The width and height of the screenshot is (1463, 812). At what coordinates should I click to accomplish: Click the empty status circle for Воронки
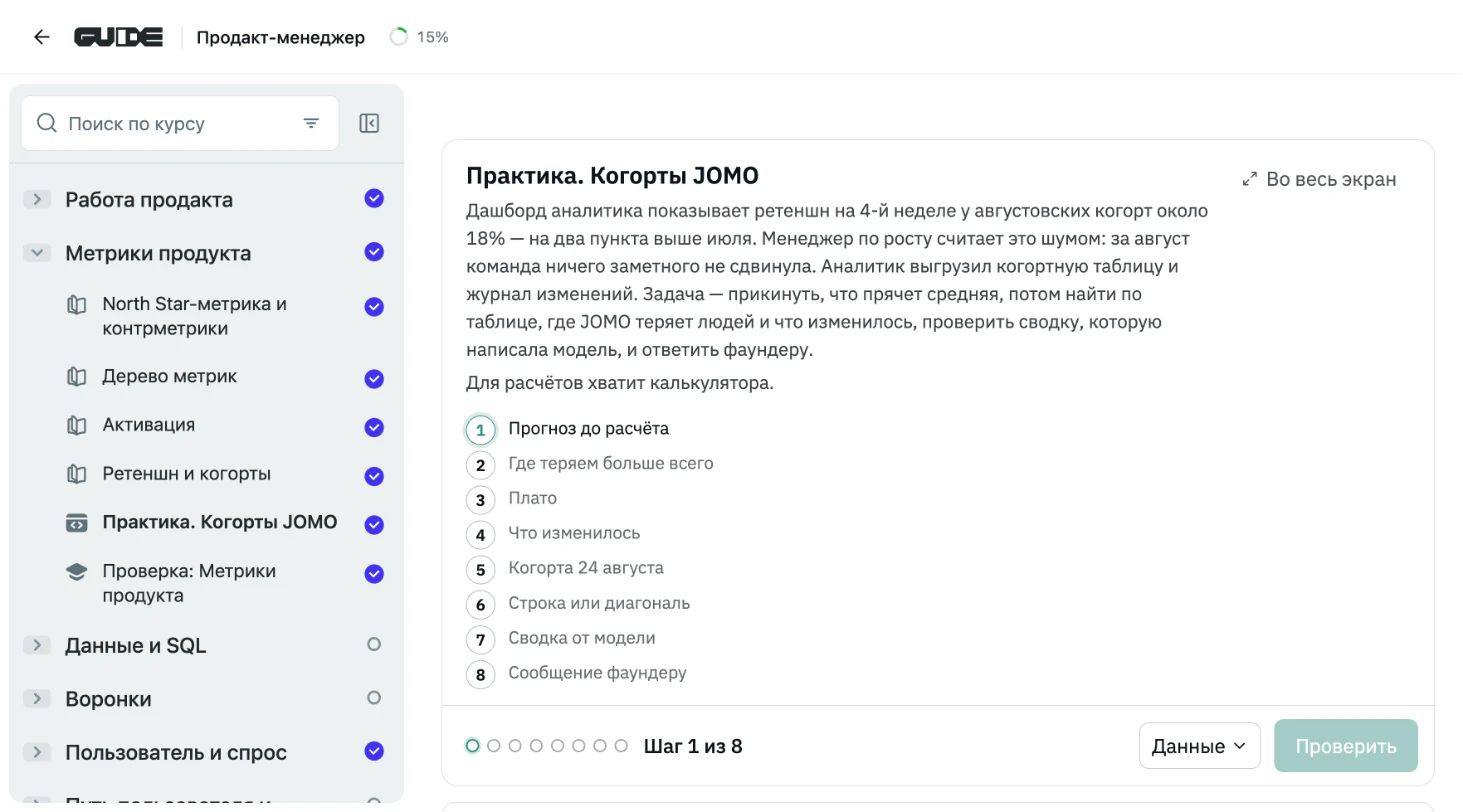click(374, 698)
